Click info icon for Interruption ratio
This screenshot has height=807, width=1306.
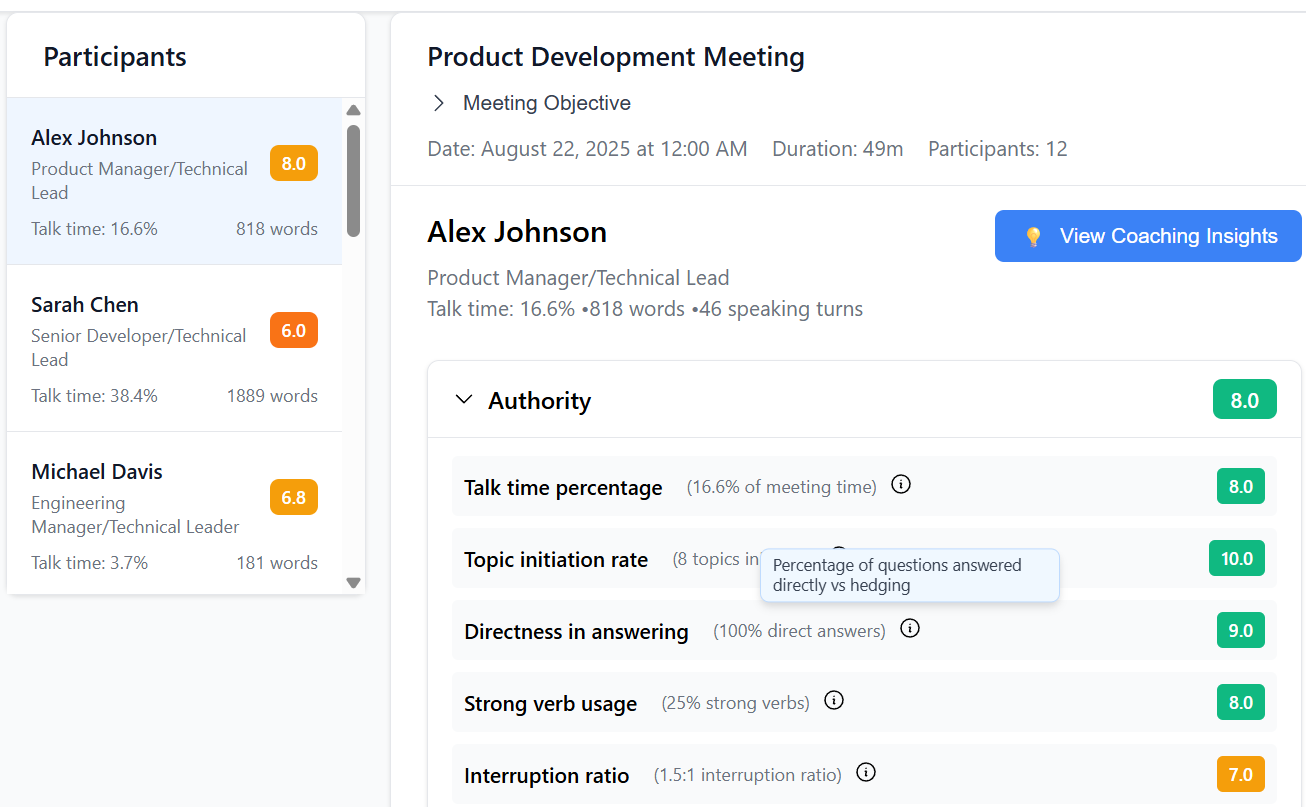pos(867,773)
